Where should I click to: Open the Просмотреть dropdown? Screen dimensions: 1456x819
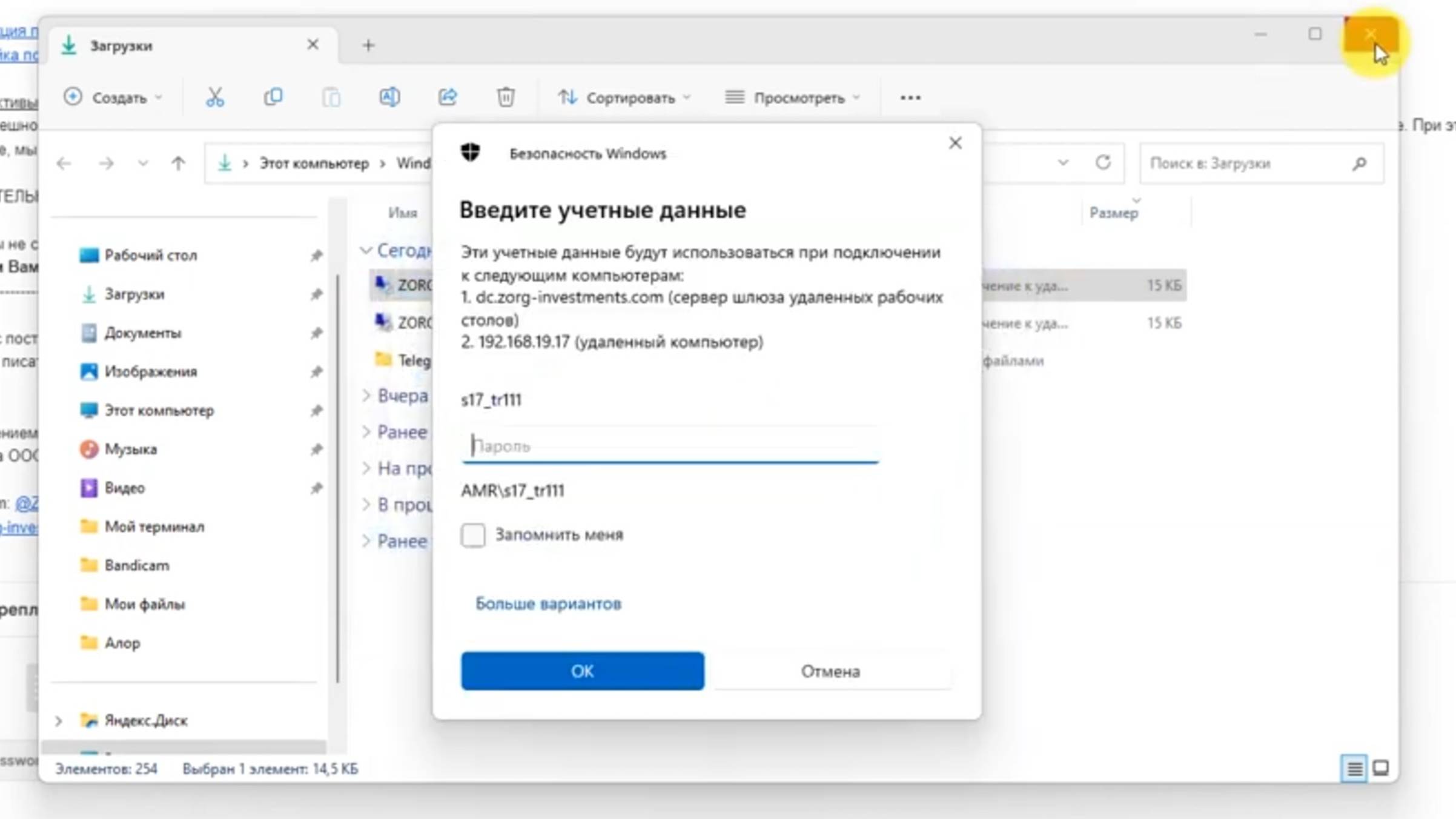[x=793, y=98]
